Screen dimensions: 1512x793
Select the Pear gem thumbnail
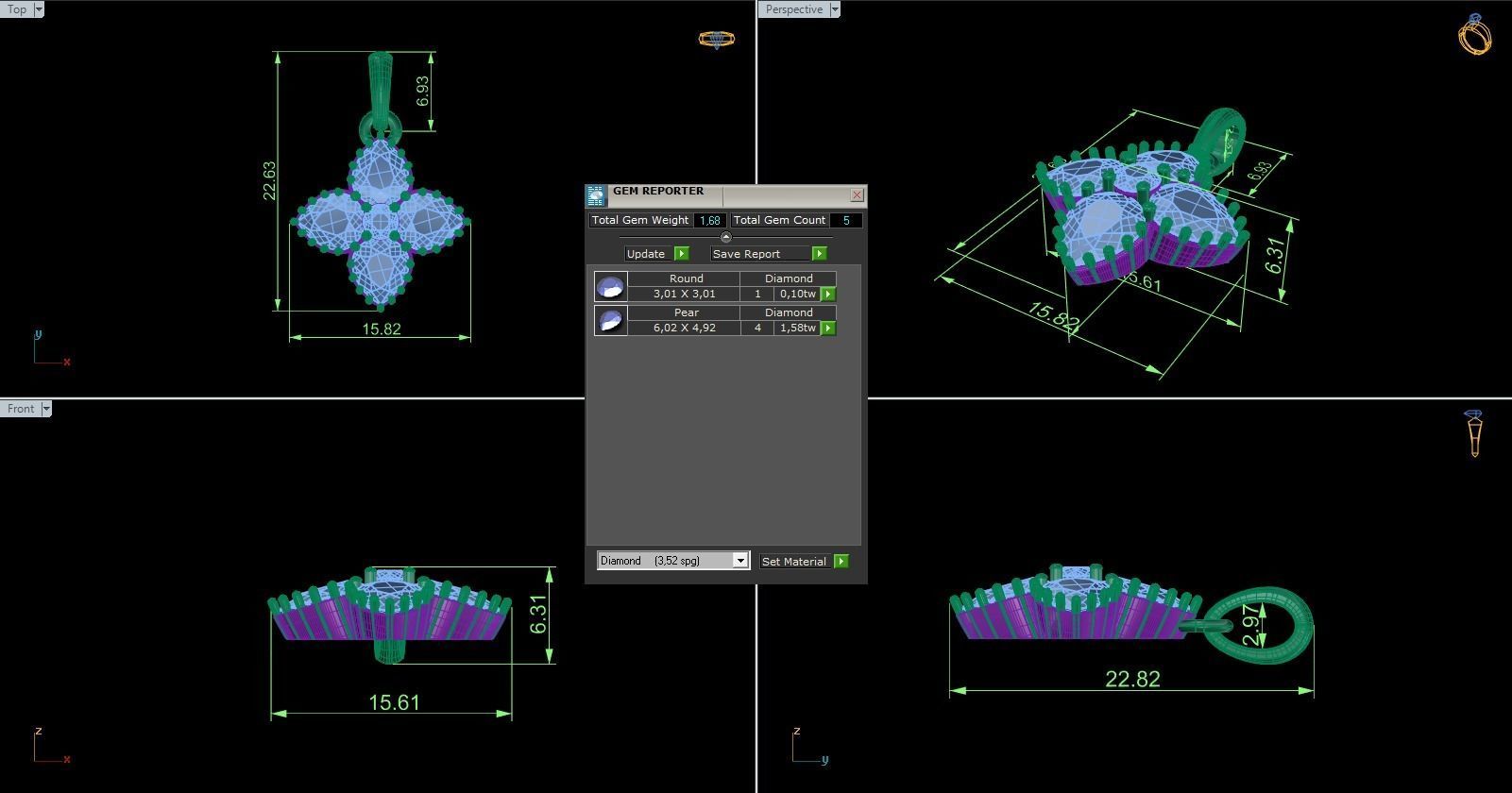click(610, 321)
